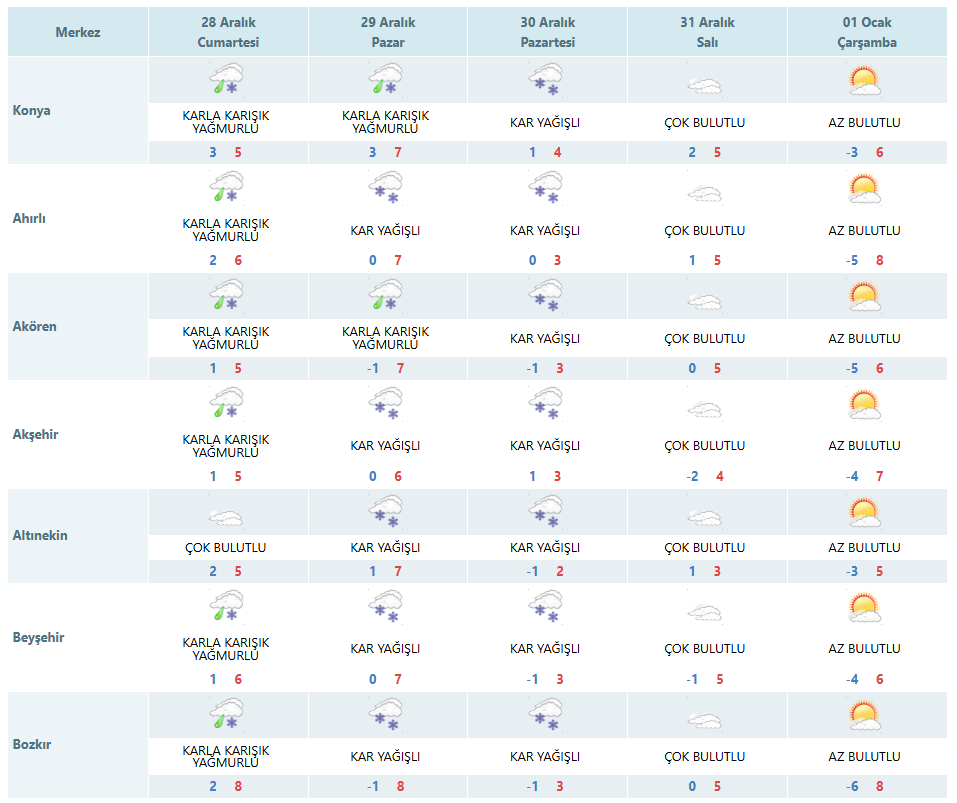Click Konya sunny icon for 01 Ocak
This screenshot has height=803, width=957.
coord(865,81)
